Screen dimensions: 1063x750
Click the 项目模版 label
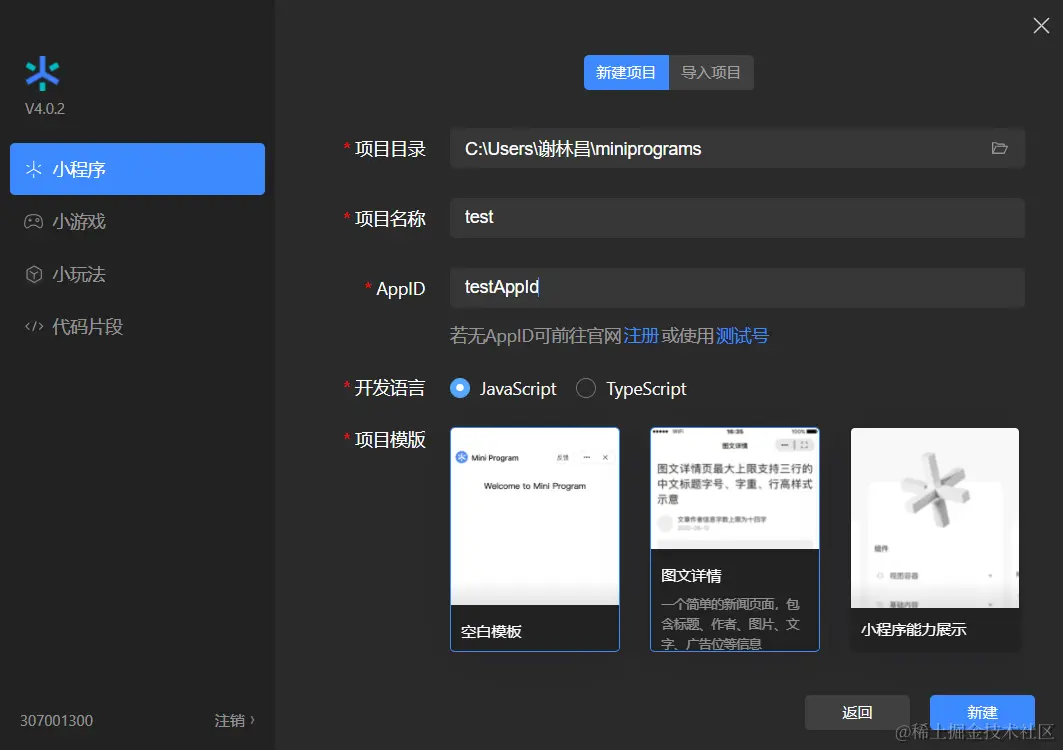pos(390,440)
